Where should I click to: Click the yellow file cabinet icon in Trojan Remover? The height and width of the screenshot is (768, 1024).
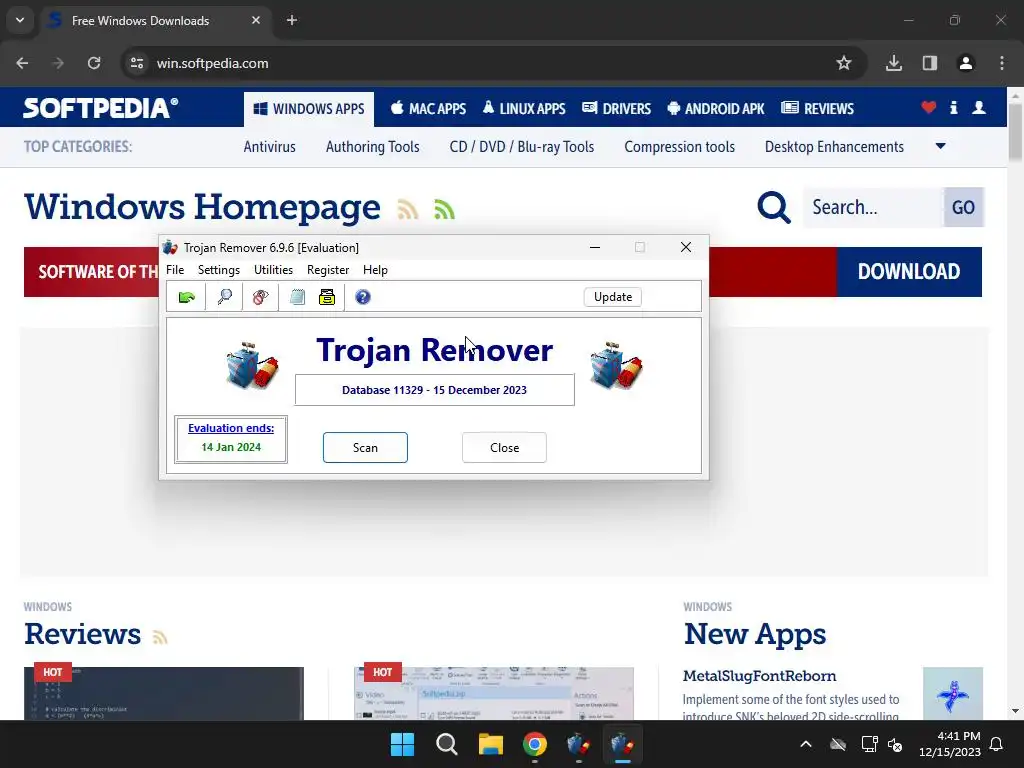coord(327,297)
